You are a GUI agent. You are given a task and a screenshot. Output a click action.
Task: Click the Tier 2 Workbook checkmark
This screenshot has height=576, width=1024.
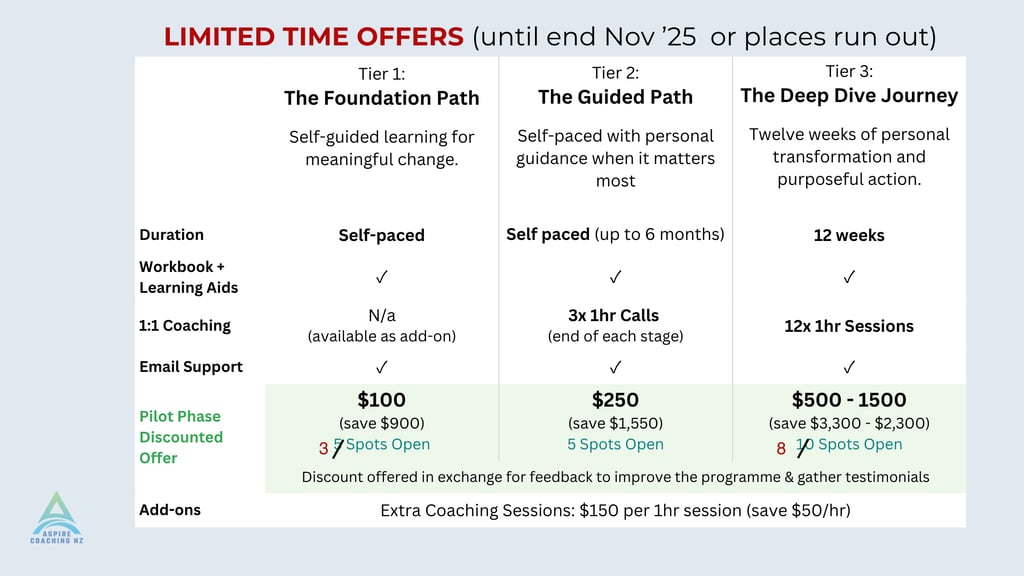pos(615,277)
